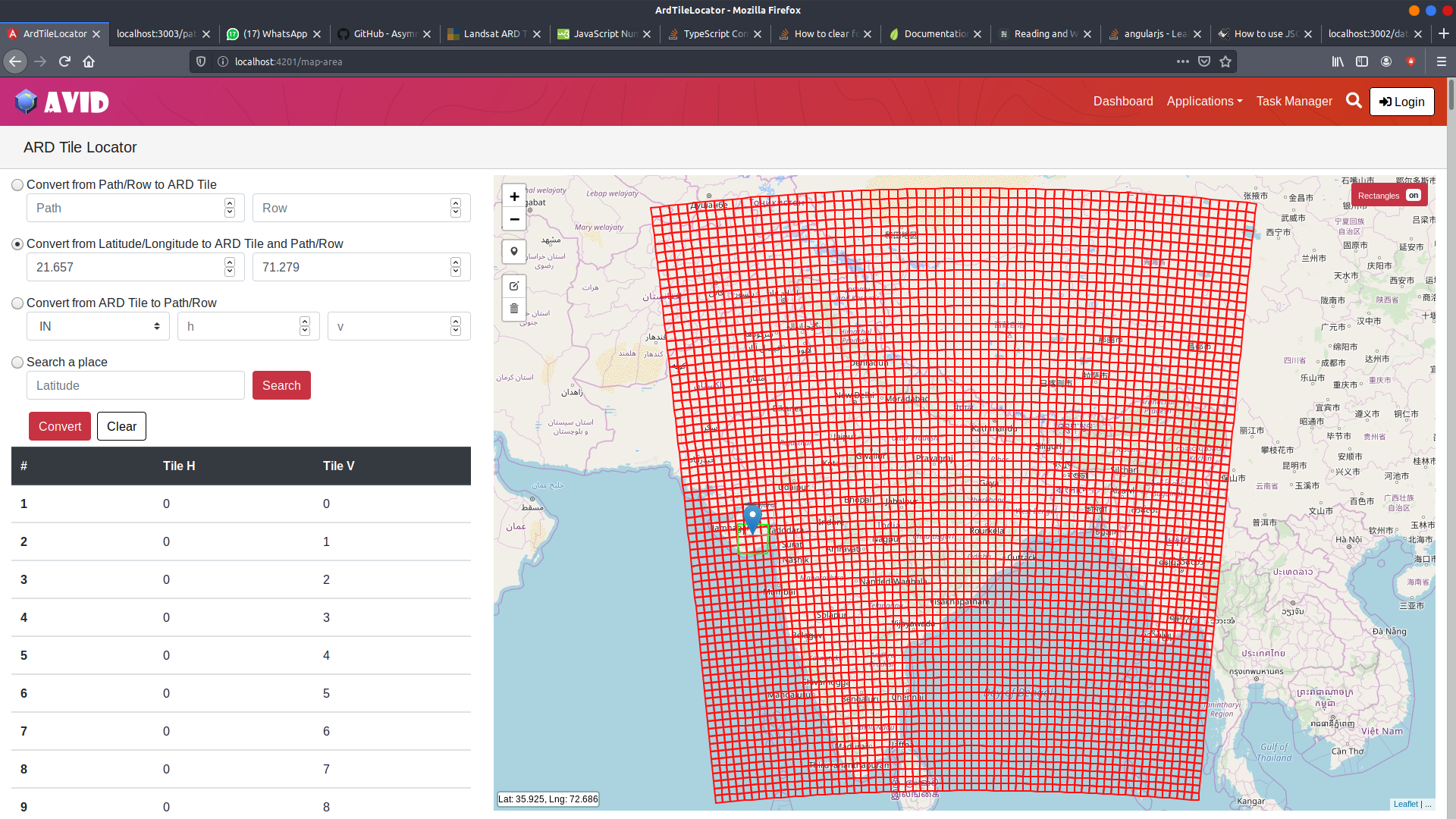Click the AVID logo
The width and height of the screenshot is (1456, 819).
(62, 102)
